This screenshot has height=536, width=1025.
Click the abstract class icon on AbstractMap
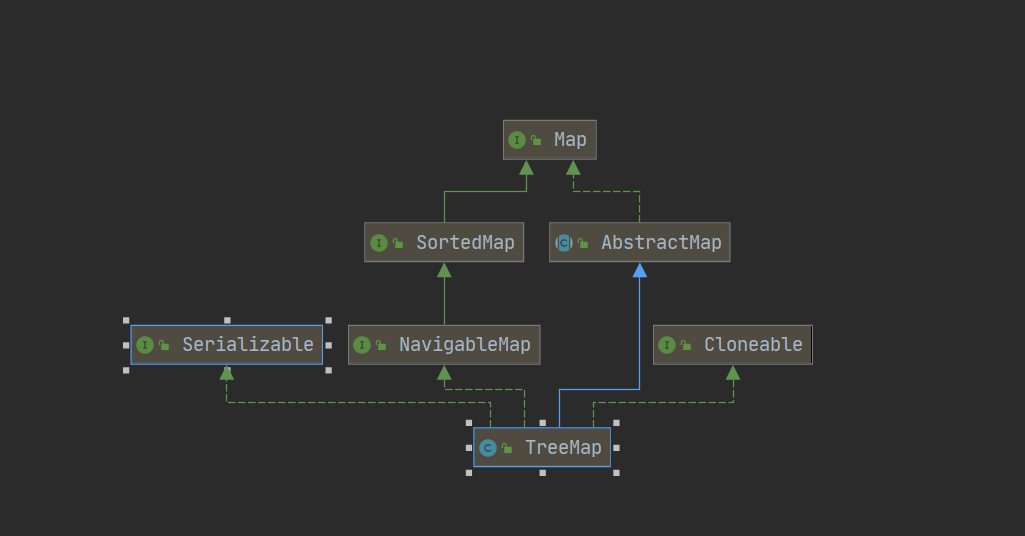[x=564, y=243]
